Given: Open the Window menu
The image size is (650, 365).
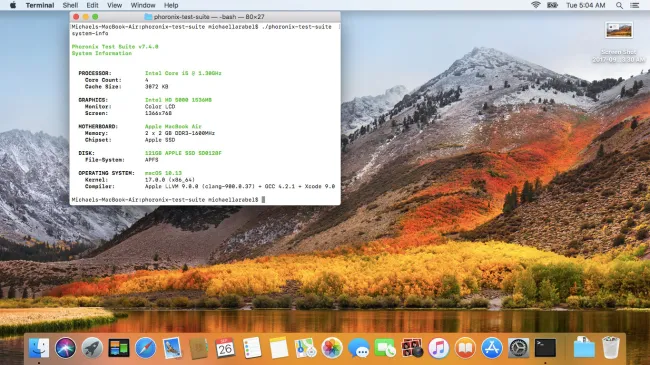Looking at the screenshot, I should [x=143, y=5].
